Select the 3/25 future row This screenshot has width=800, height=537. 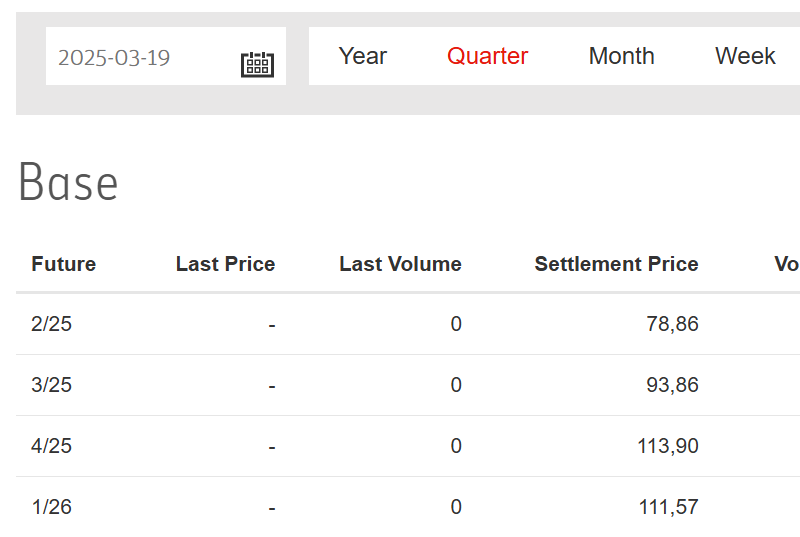point(408,385)
